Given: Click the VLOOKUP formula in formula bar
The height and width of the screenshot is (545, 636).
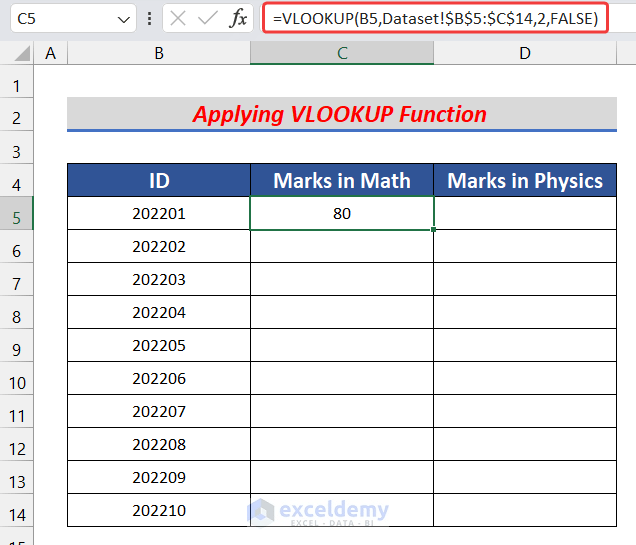Looking at the screenshot, I should point(435,18).
